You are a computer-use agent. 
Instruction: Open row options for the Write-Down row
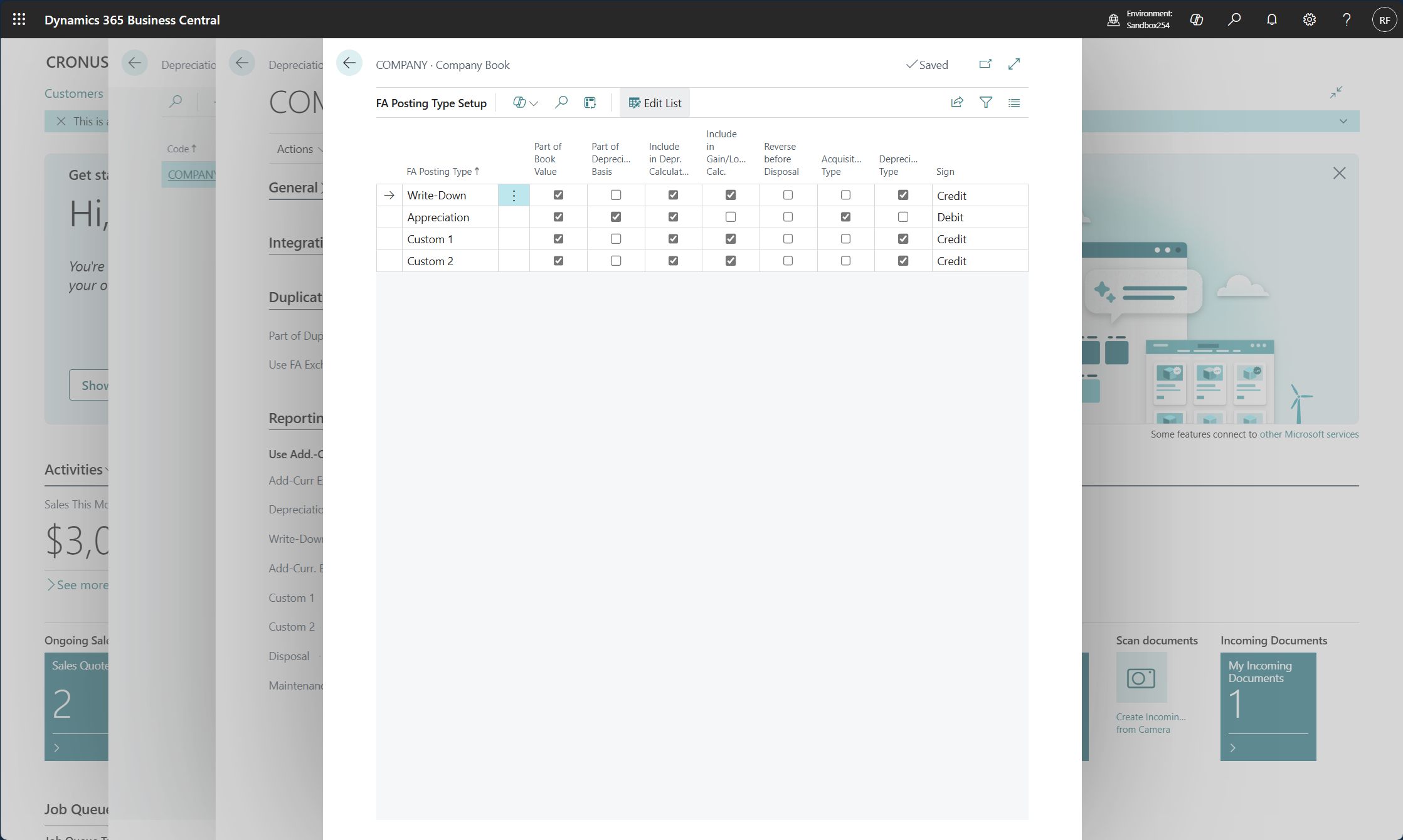click(x=514, y=196)
